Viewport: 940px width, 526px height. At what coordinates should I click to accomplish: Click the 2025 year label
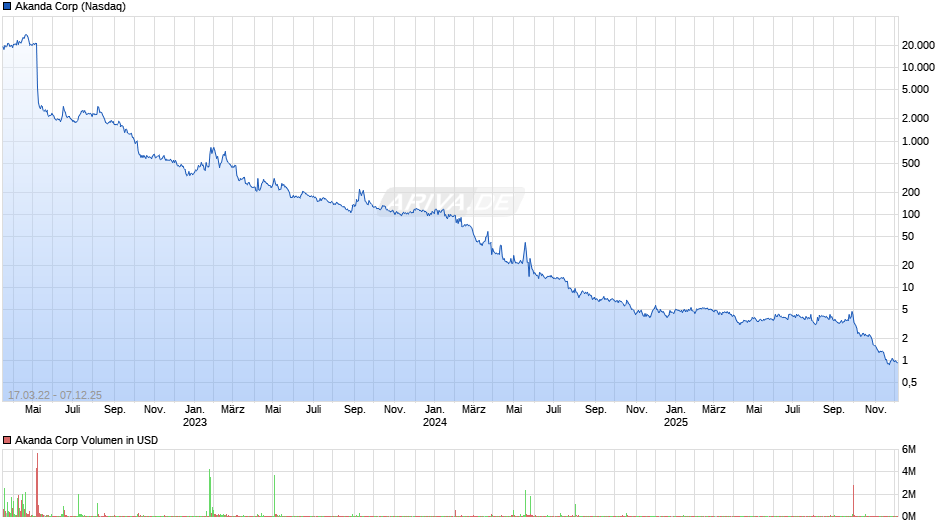click(676, 422)
